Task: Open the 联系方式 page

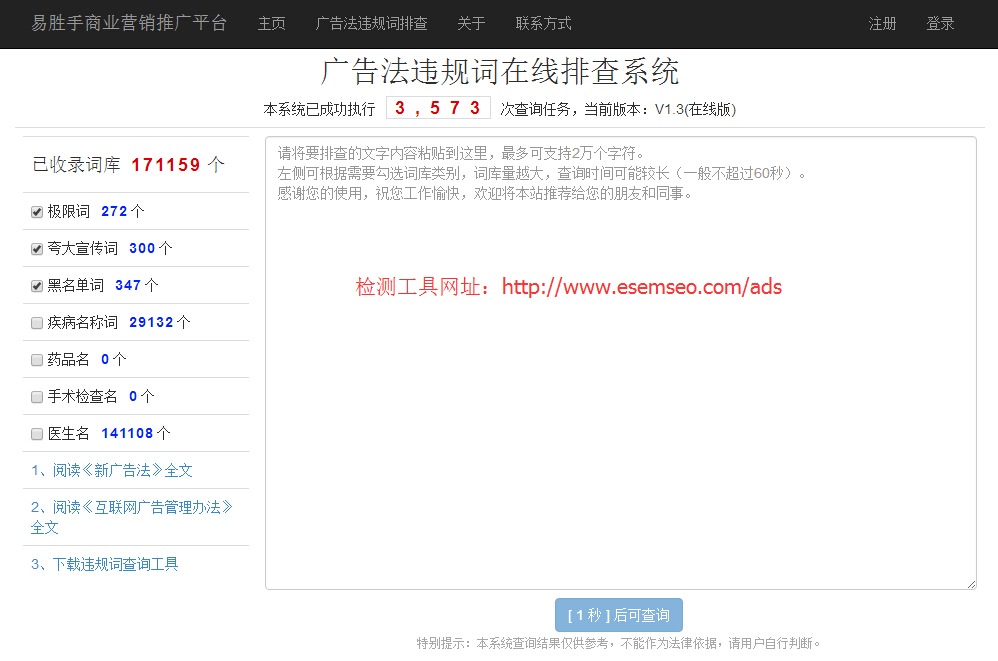Action: coord(543,23)
